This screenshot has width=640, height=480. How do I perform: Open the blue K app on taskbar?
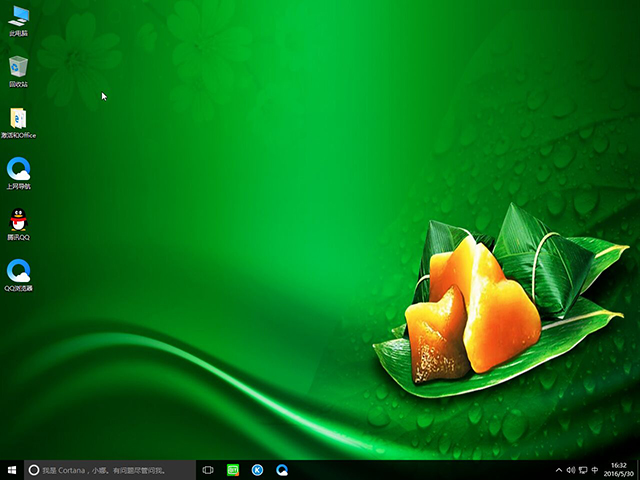point(257,469)
